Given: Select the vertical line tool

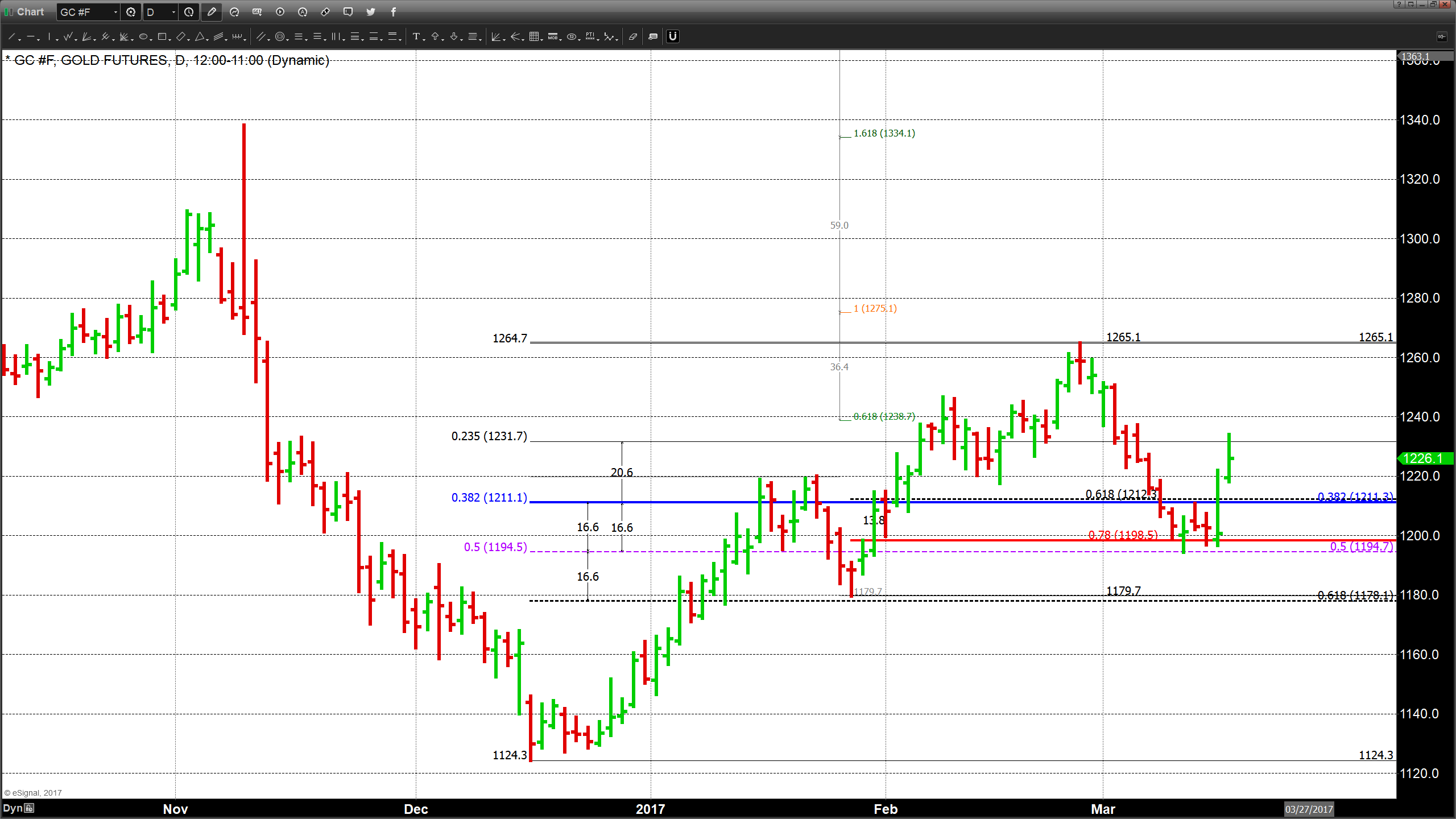Looking at the screenshot, I should click(49, 37).
